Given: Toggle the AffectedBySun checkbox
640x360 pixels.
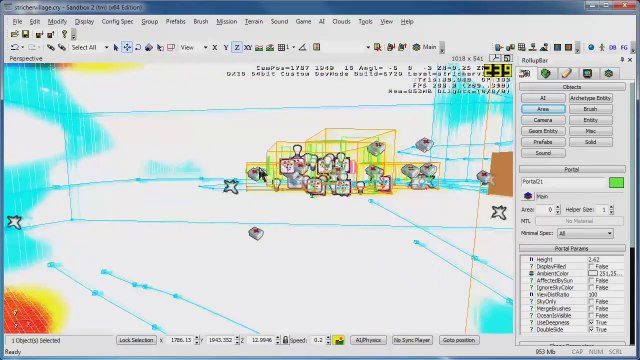Looking at the screenshot, I should (x=591, y=281).
